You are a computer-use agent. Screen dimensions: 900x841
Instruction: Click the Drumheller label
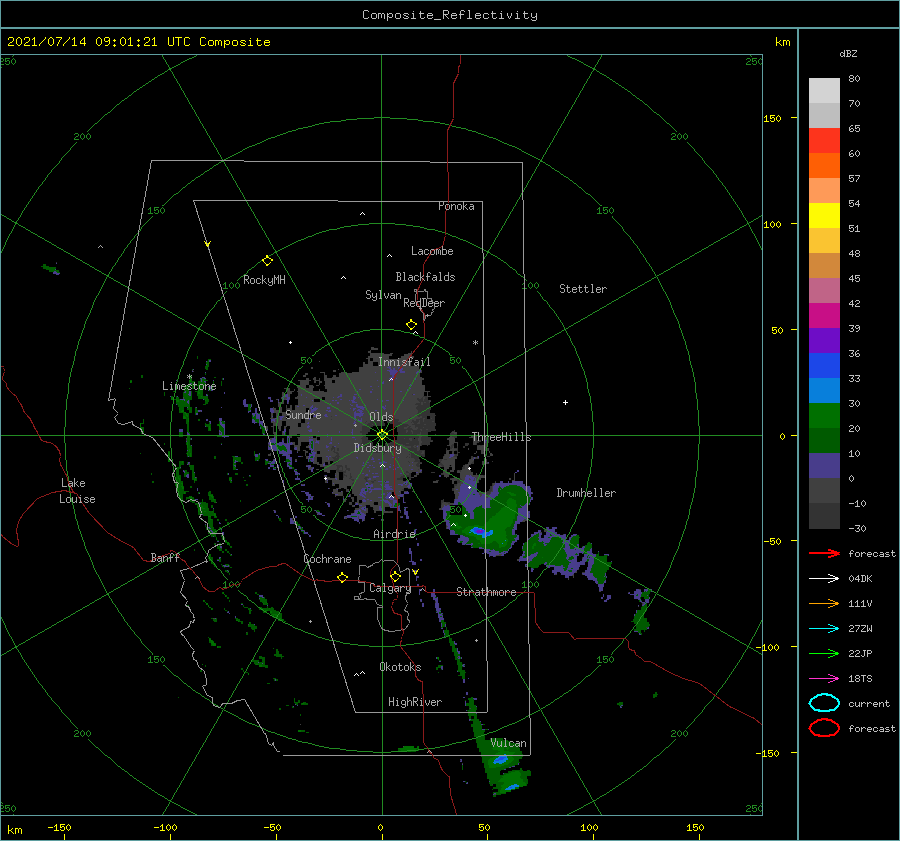586,493
